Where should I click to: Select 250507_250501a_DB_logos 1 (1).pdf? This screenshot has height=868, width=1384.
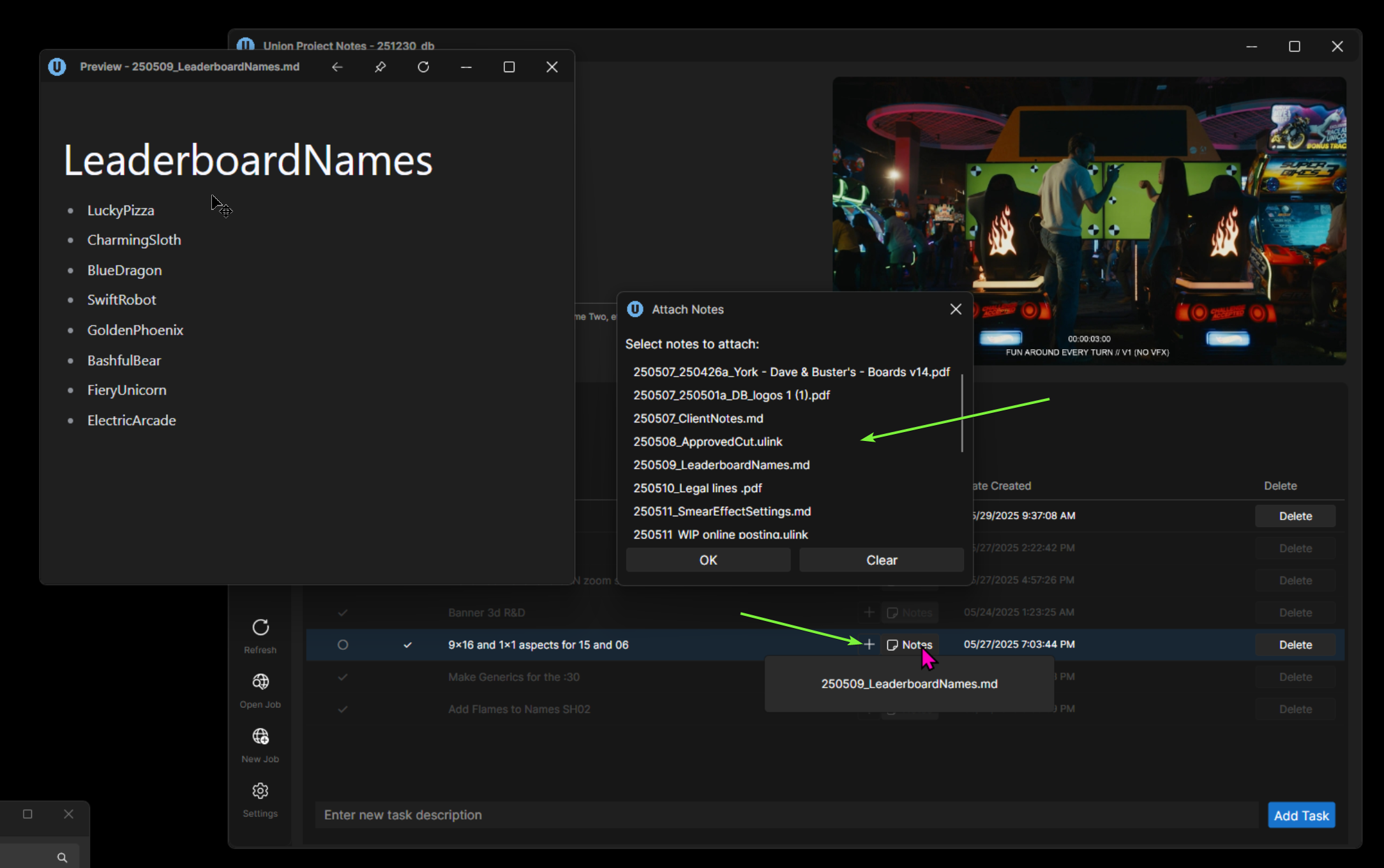(792, 395)
